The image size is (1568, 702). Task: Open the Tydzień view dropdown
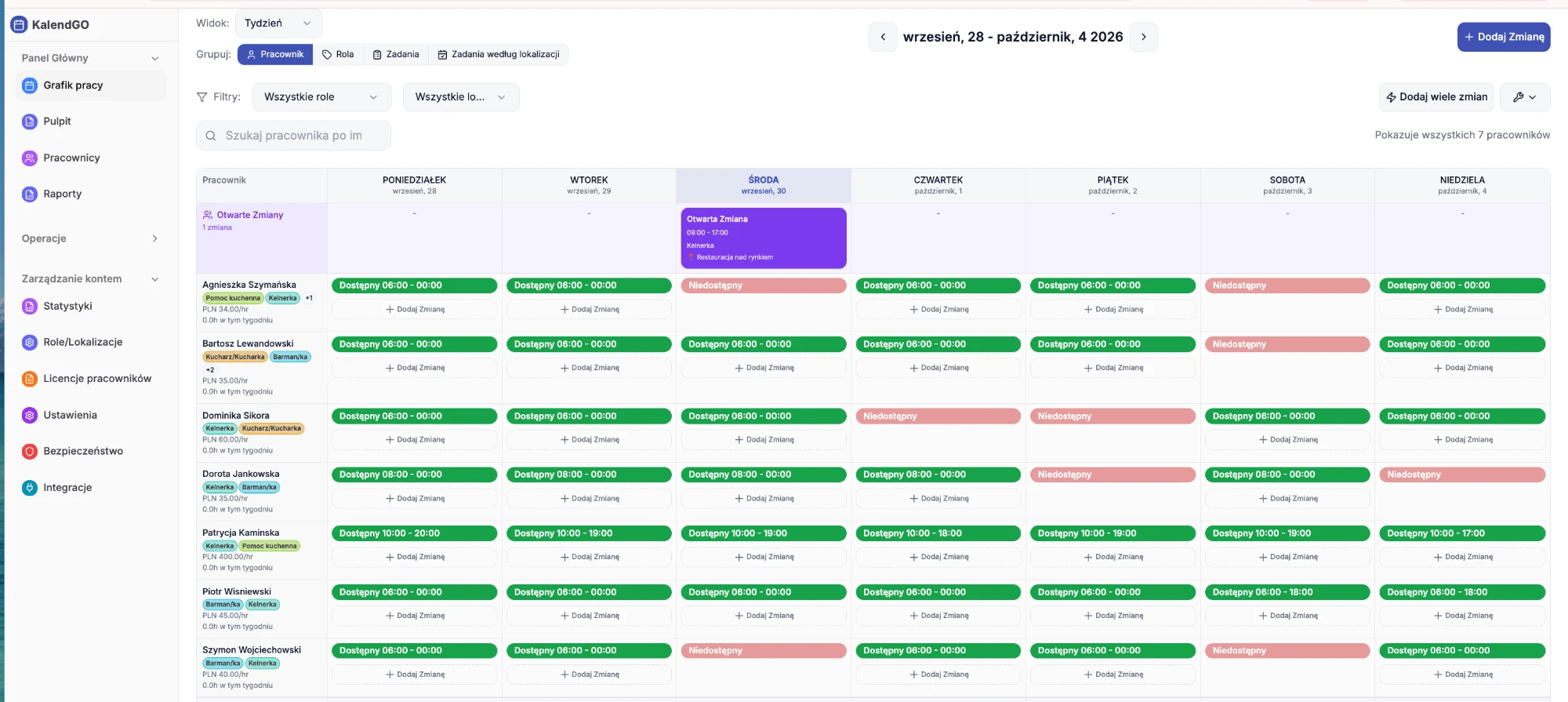[x=278, y=24]
